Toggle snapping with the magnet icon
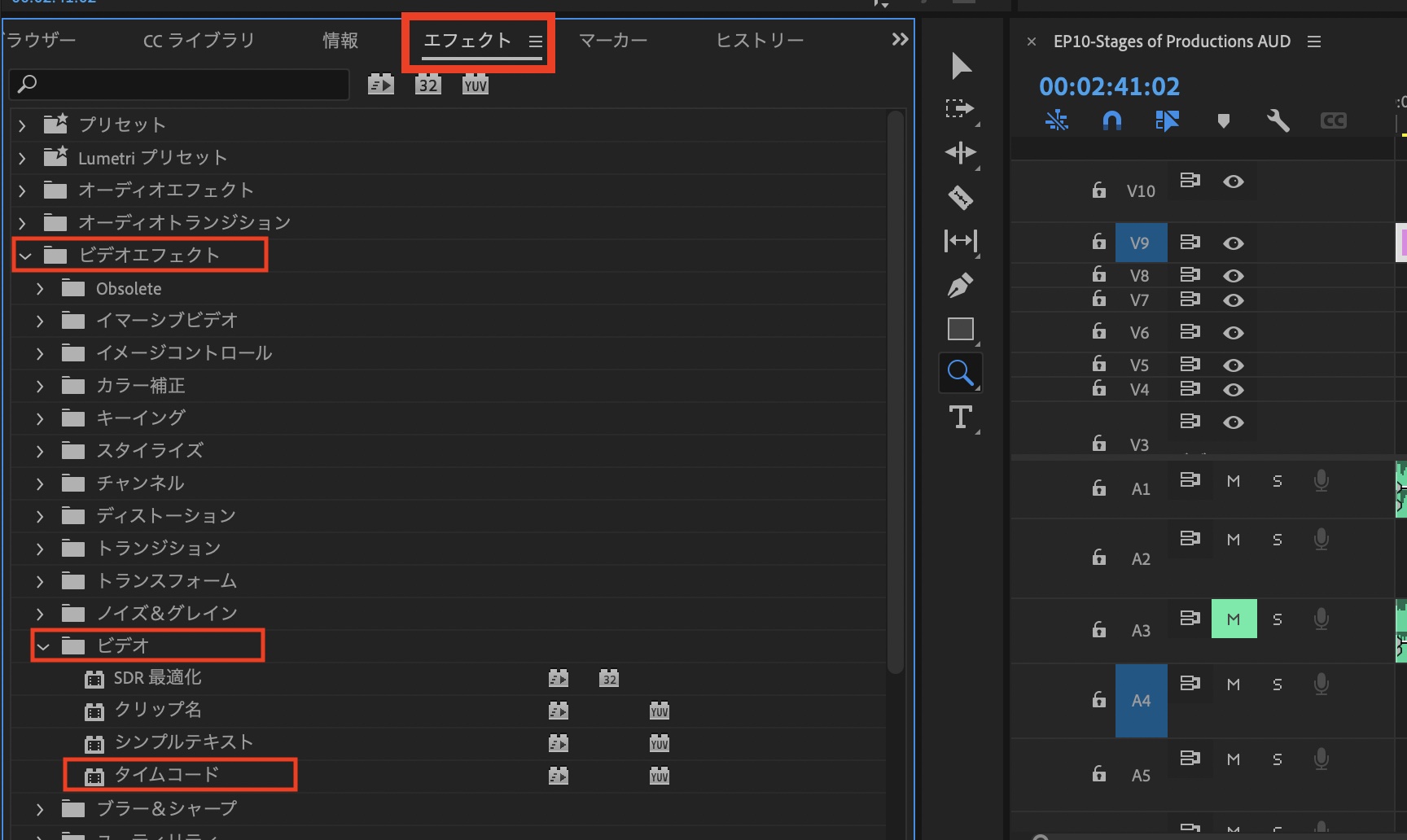This screenshot has width=1407, height=840. (1112, 120)
